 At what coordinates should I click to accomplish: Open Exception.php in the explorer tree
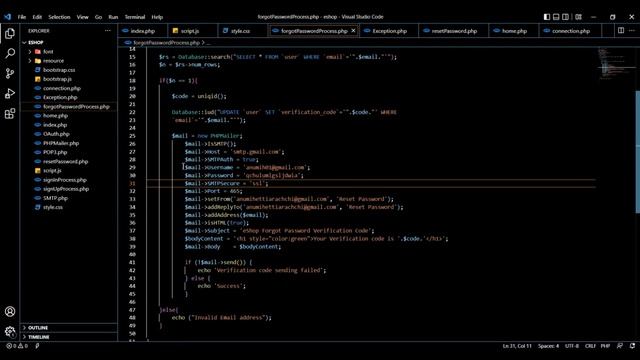69,97
